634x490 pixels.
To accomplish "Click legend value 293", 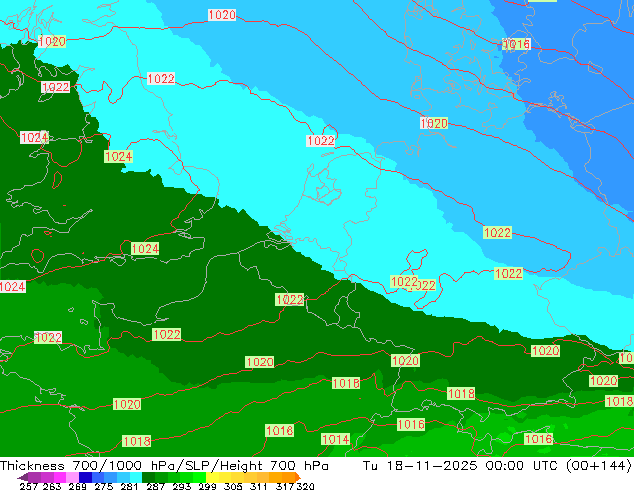I will (x=182, y=486).
